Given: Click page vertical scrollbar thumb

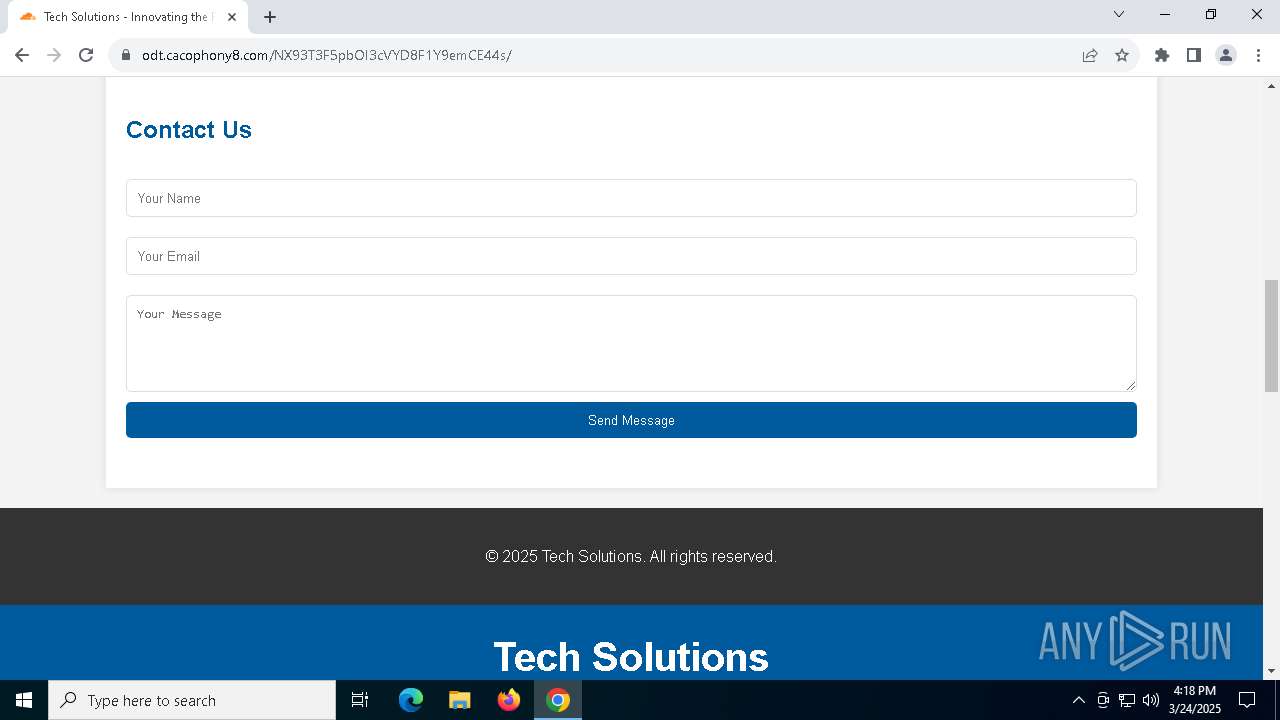Looking at the screenshot, I should click(x=1271, y=335).
